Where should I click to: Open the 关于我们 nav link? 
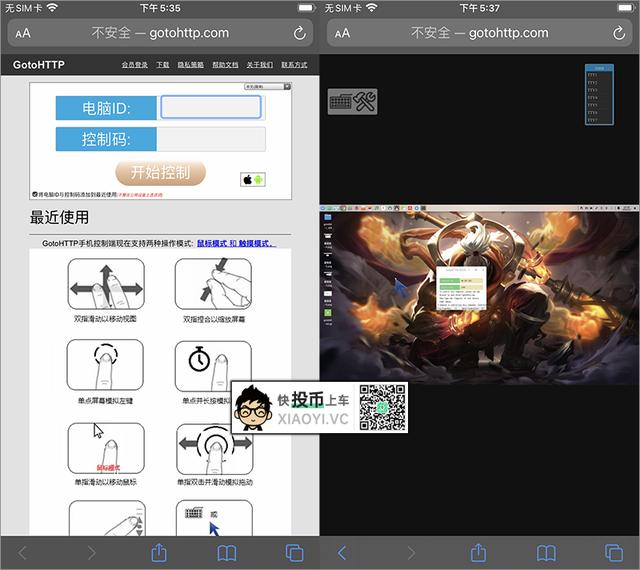tap(260, 65)
